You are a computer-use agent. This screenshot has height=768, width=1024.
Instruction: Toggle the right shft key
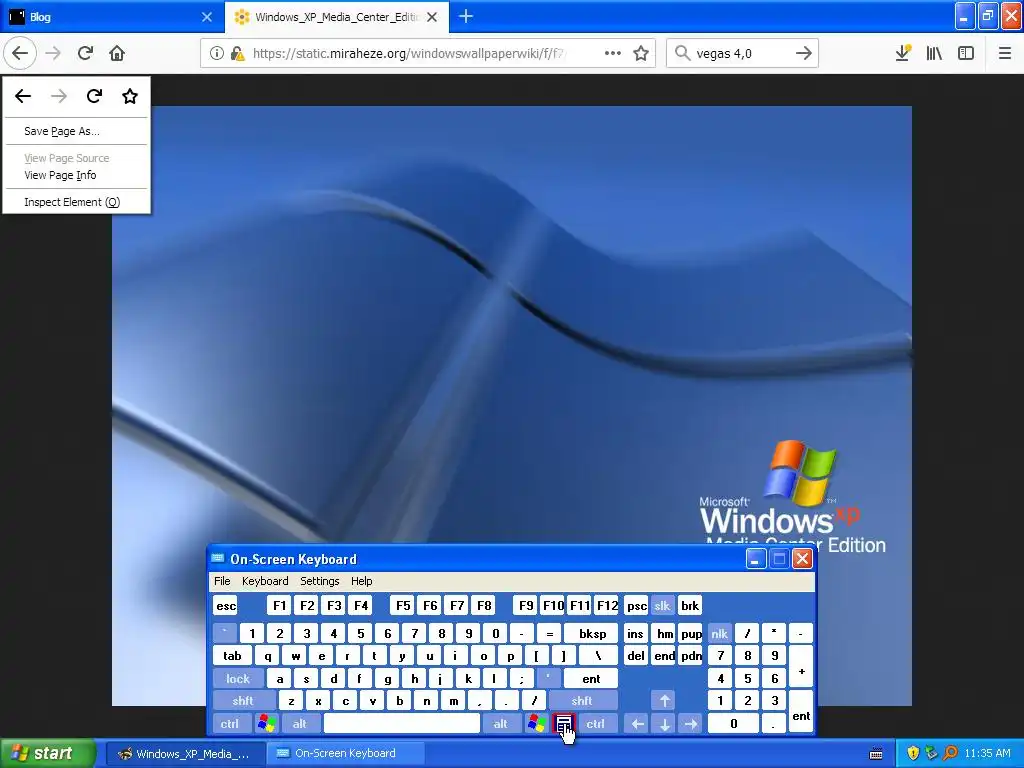click(582, 701)
